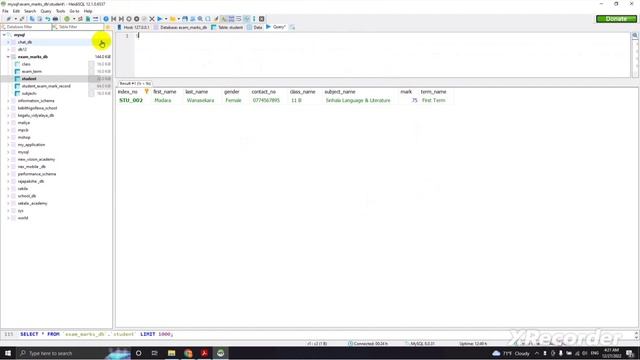The image size is (640, 360).
Task: Click the Save SQL to file icon
Action: pos(185,19)
